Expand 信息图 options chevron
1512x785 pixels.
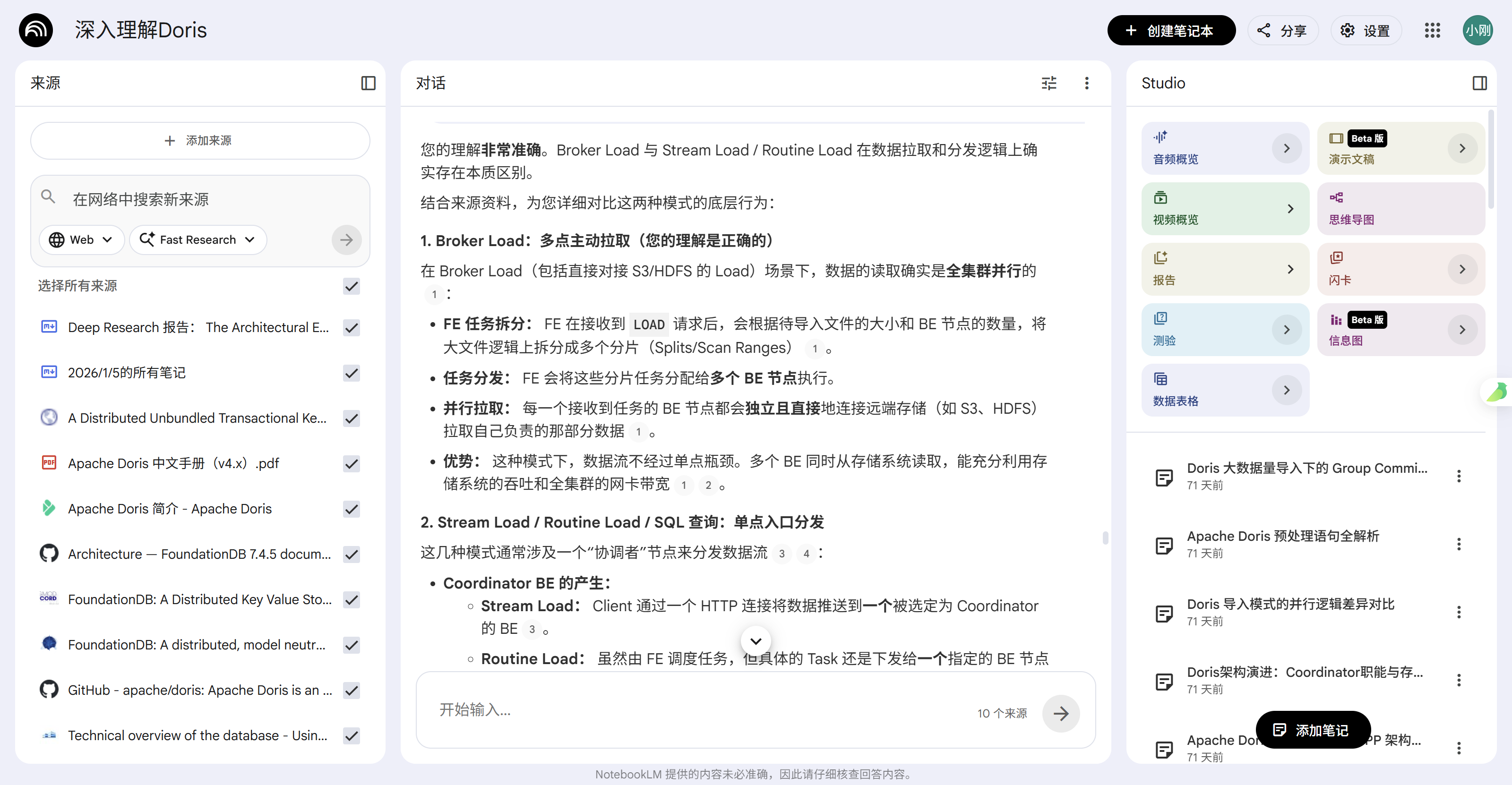(x=1462, y=330)
